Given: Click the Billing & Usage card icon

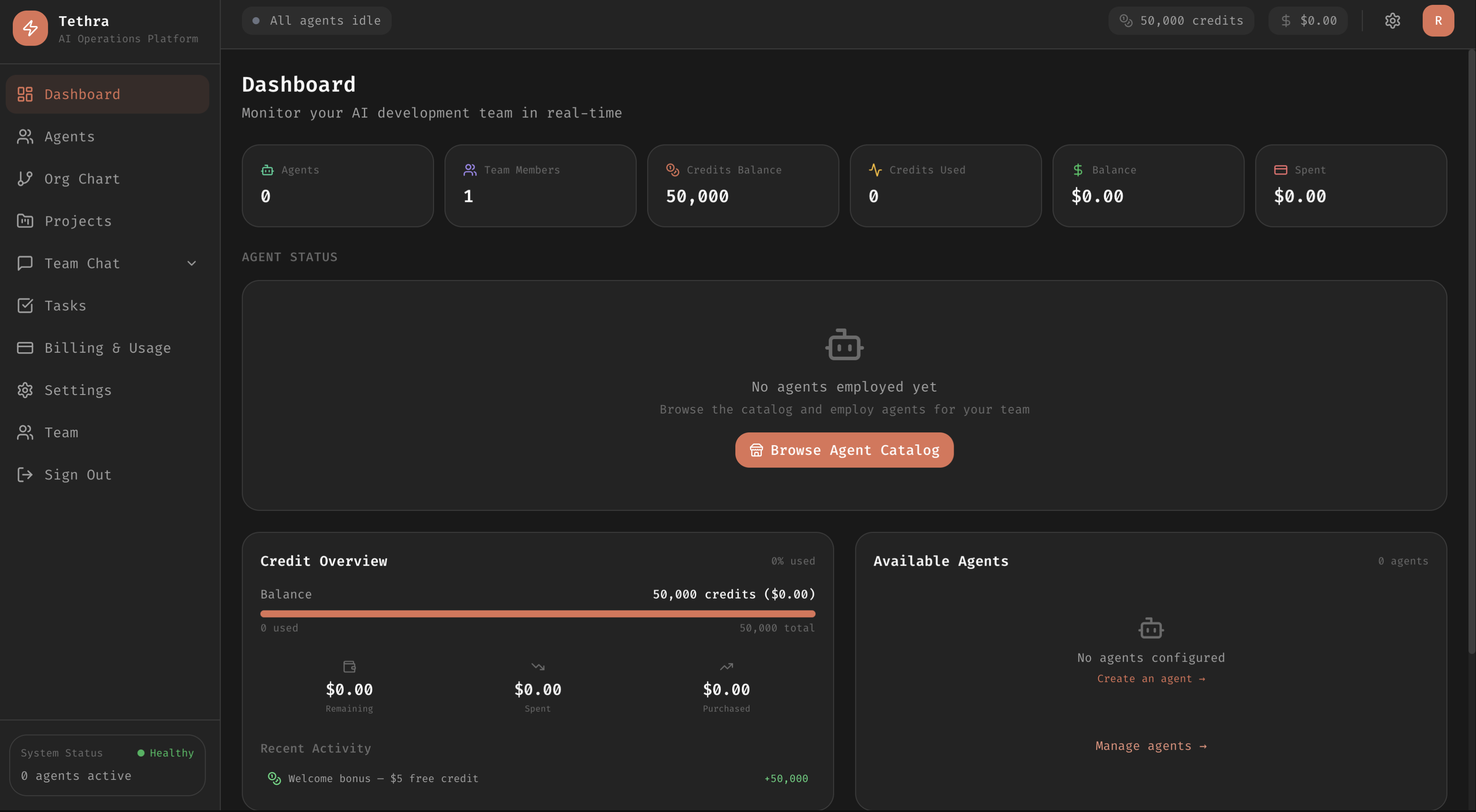Looking at the screenshot, I should tap(25, 348).
